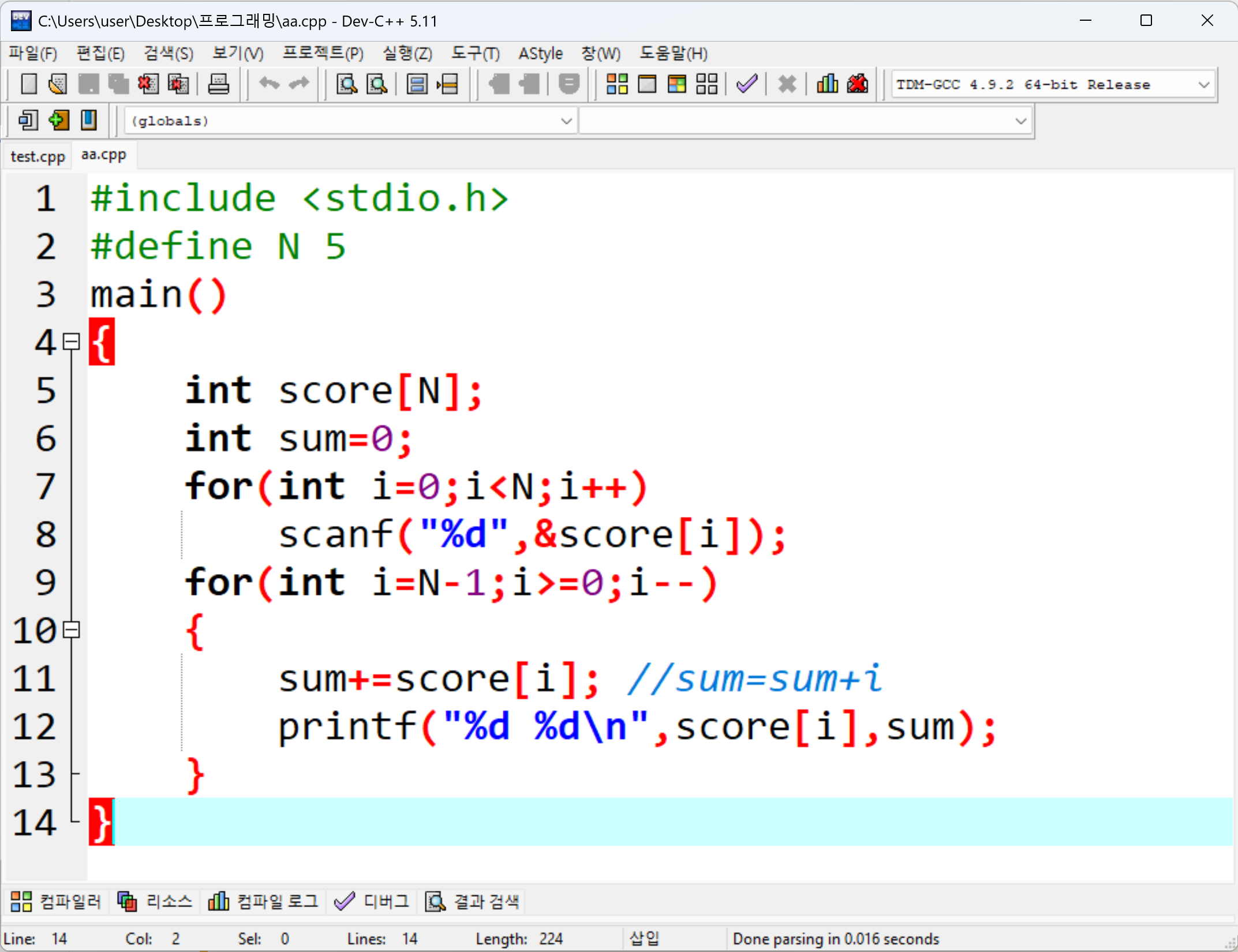Click the Print toolbar icon
The height and width of the screenshot is (952, 1238).
pyautogui.click(x=218, y=84)
